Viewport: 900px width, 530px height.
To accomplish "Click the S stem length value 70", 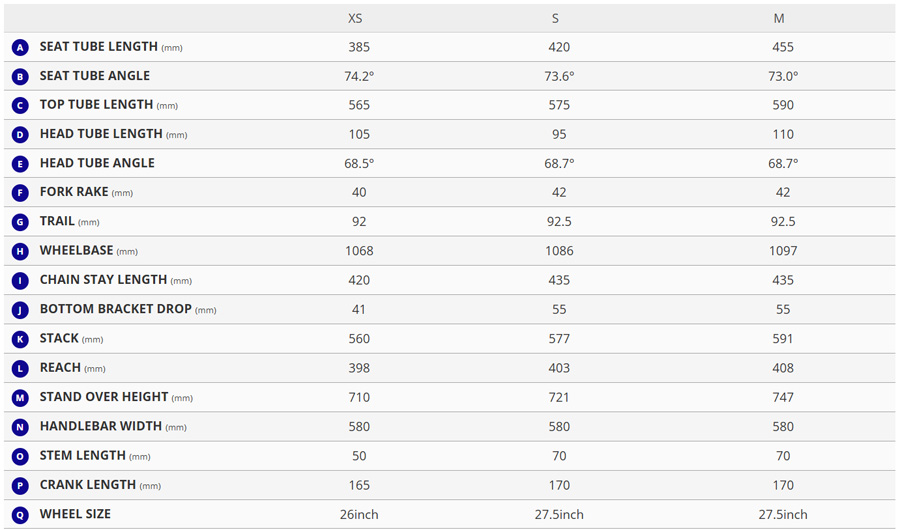I will click(x=559, y=456).
